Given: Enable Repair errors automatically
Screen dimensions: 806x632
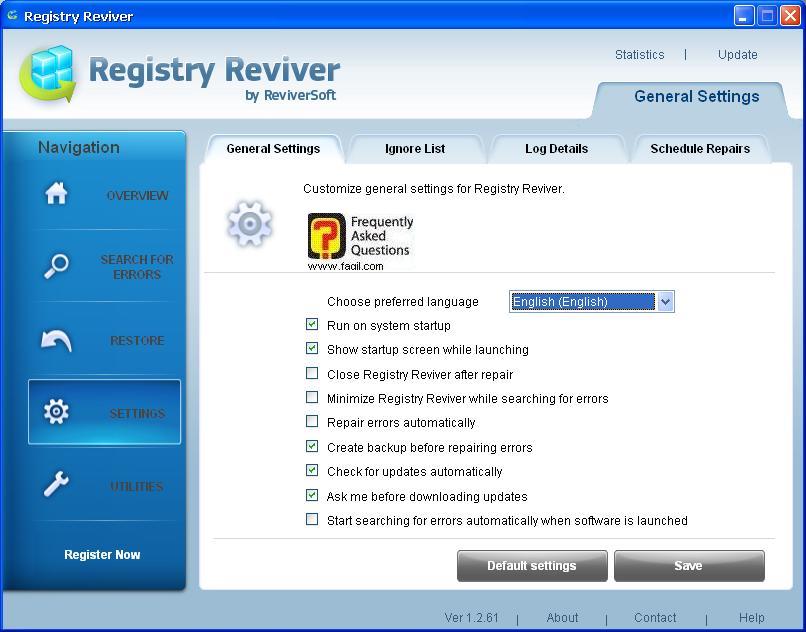Looking at the screenshot, I should click(312, 422).
